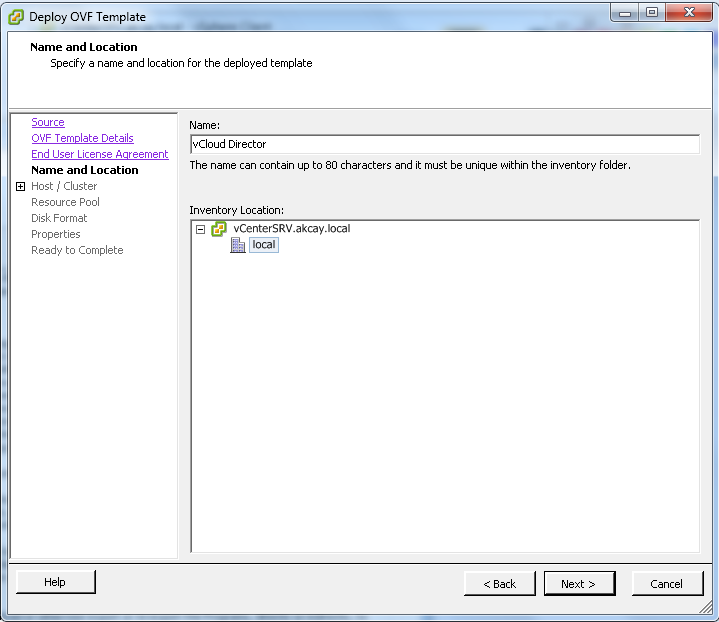Select vCenterSRV.akcay.local in inventory
The height and width of the screenshot is (622, 719).
pos(292,228)
